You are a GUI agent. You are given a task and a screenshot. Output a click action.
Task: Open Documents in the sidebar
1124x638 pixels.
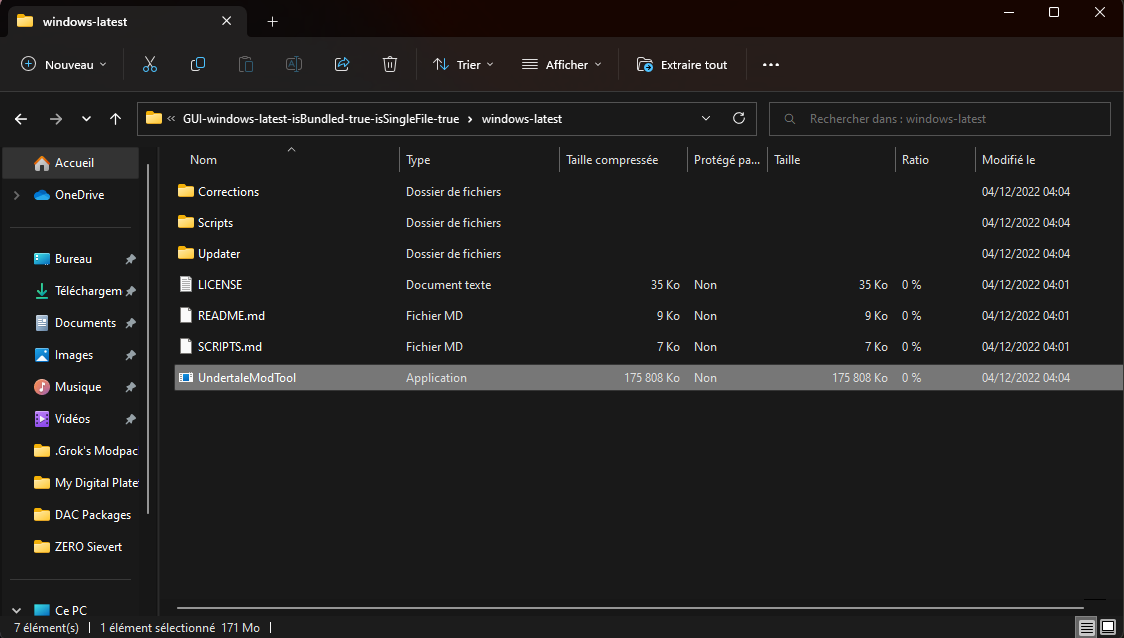[x=75, y=323]
